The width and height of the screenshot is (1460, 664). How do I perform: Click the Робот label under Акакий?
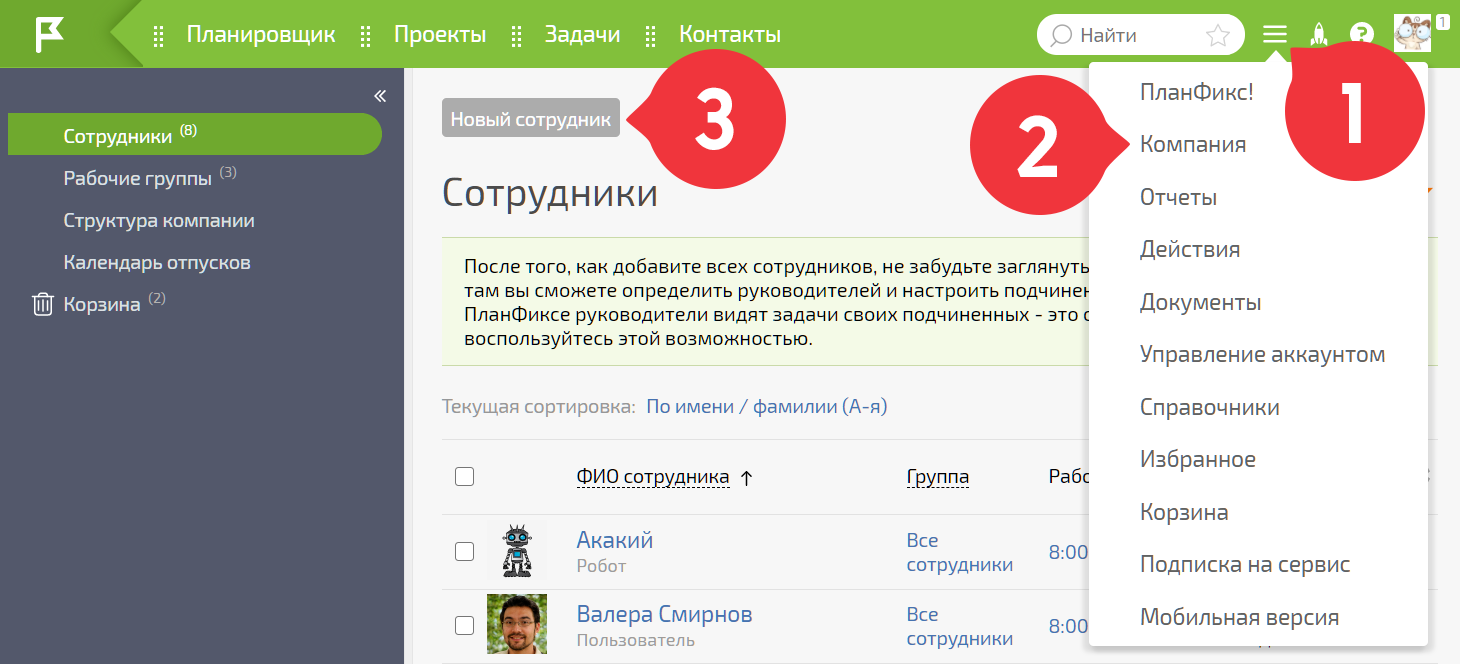coord(601,566)
